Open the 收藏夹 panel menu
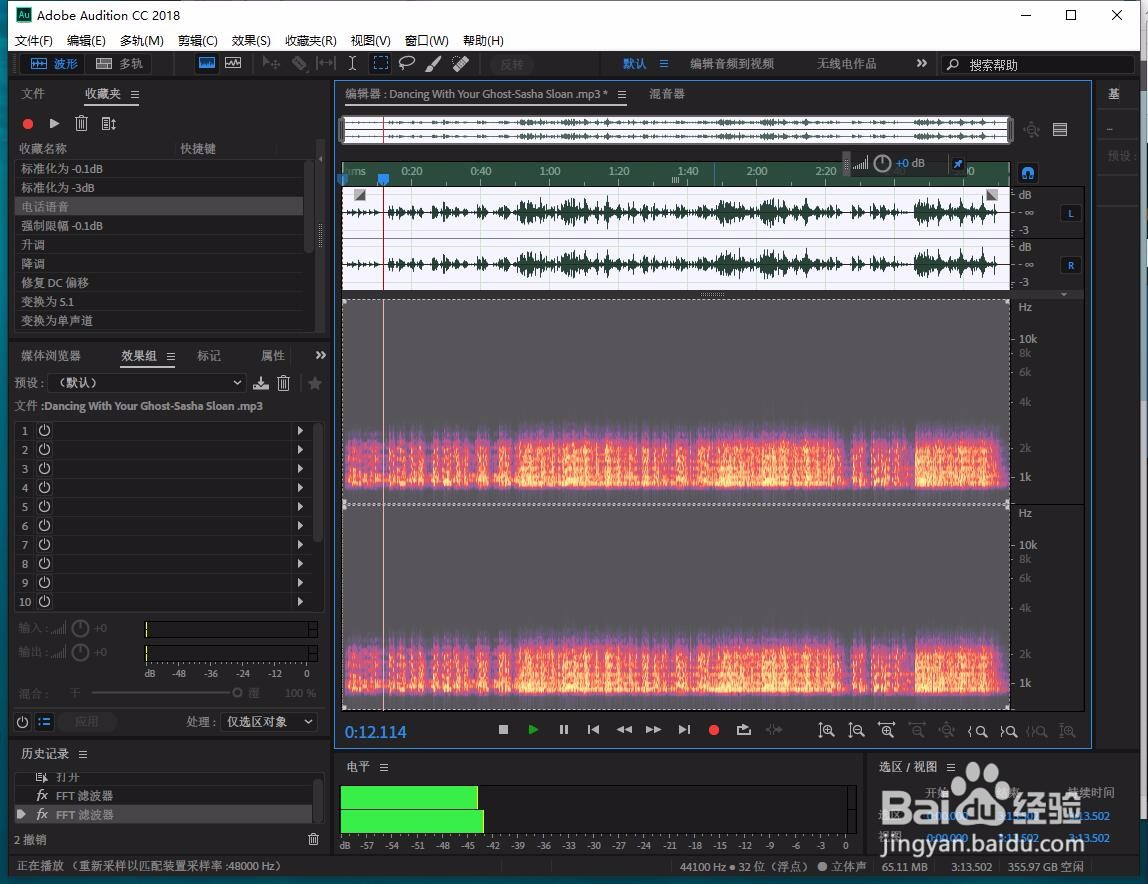 pyautogui.click(x=135, y=94)
